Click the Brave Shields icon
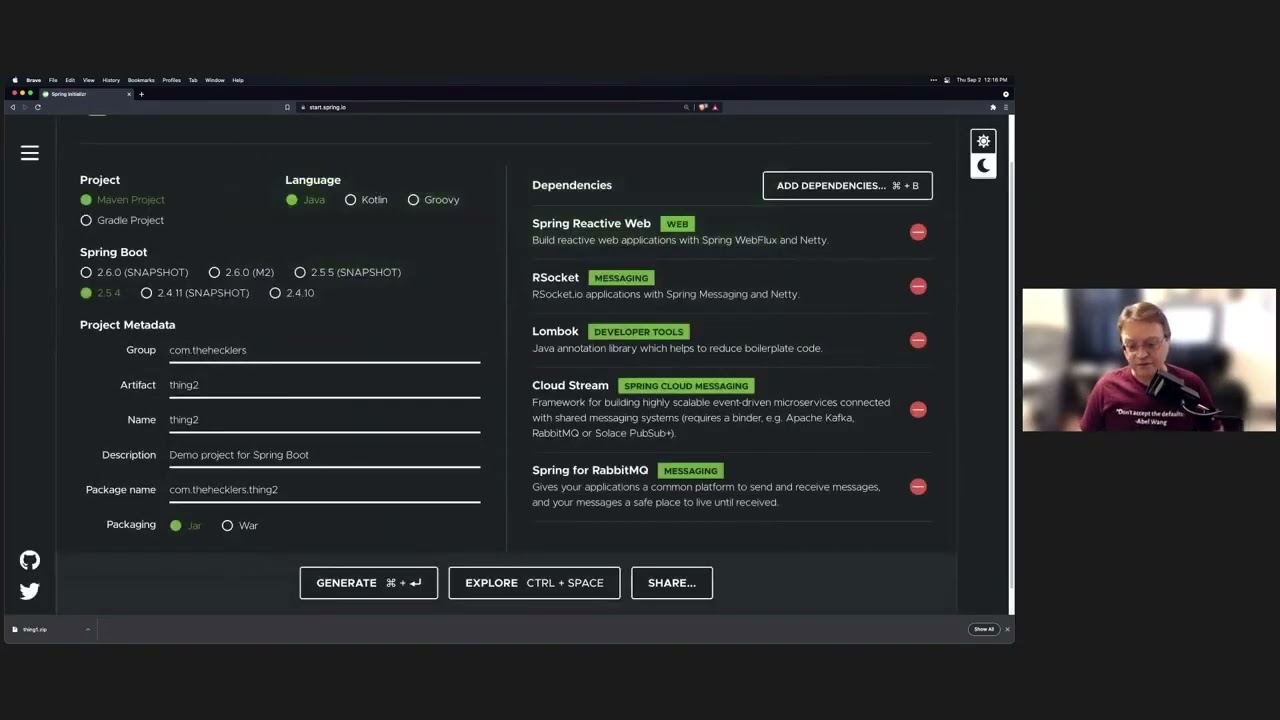The height and width of the screenshot is (720, 1280). pyautogui.click(x=703, y=107)
